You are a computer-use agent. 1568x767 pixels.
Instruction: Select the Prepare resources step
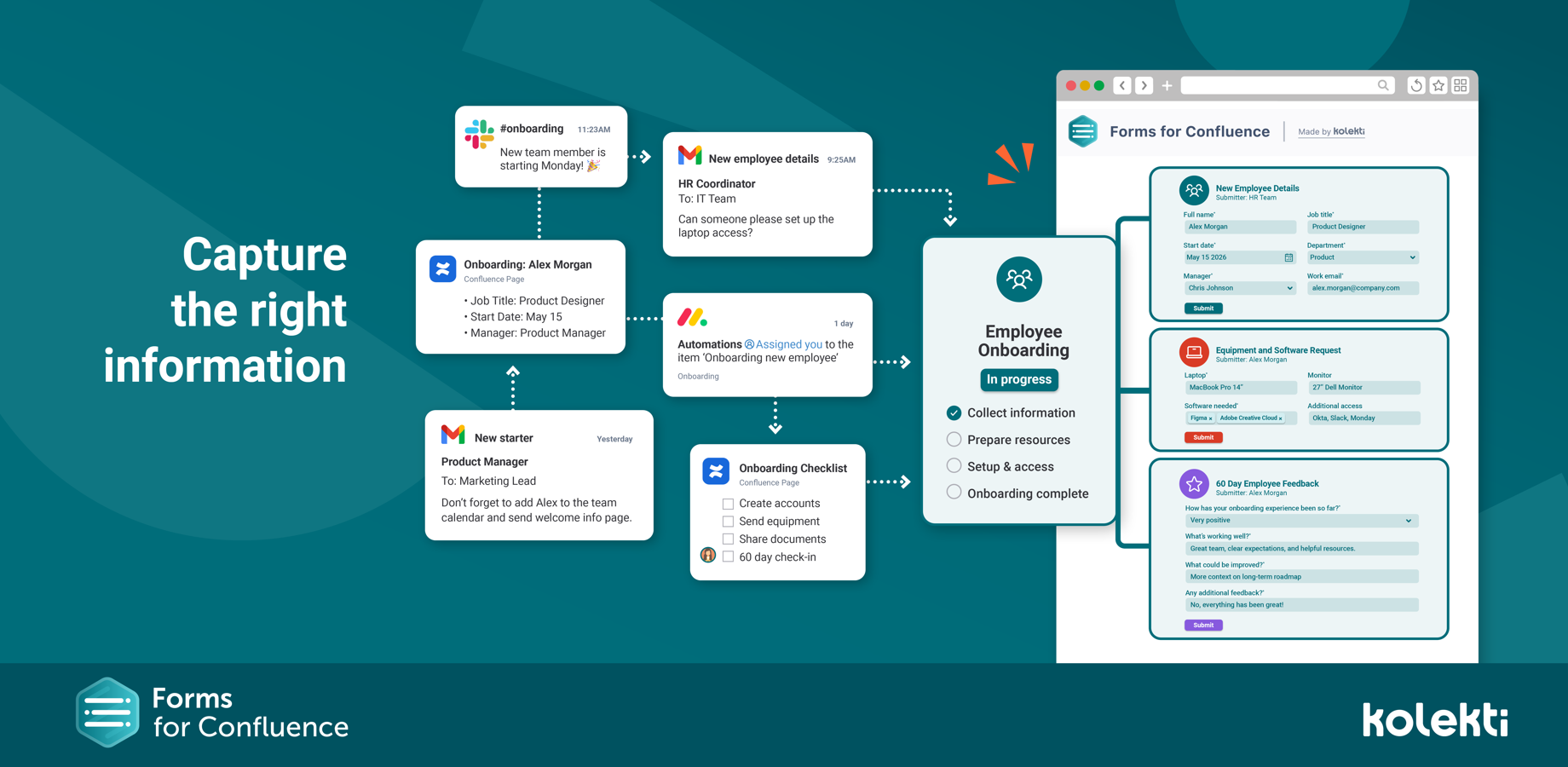(x=954, y=440)
